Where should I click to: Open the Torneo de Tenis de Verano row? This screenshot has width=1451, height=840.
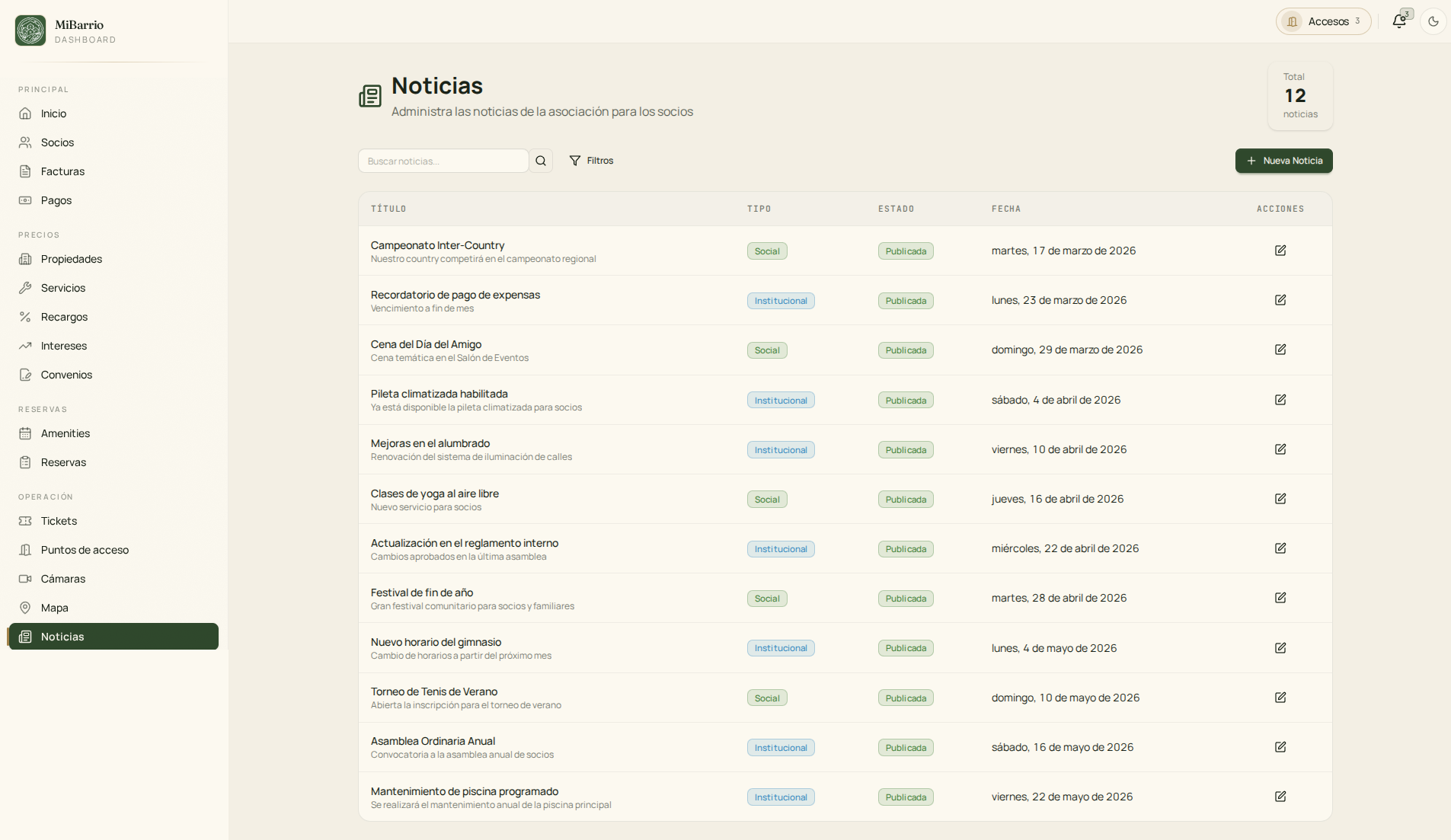(845, 698)
